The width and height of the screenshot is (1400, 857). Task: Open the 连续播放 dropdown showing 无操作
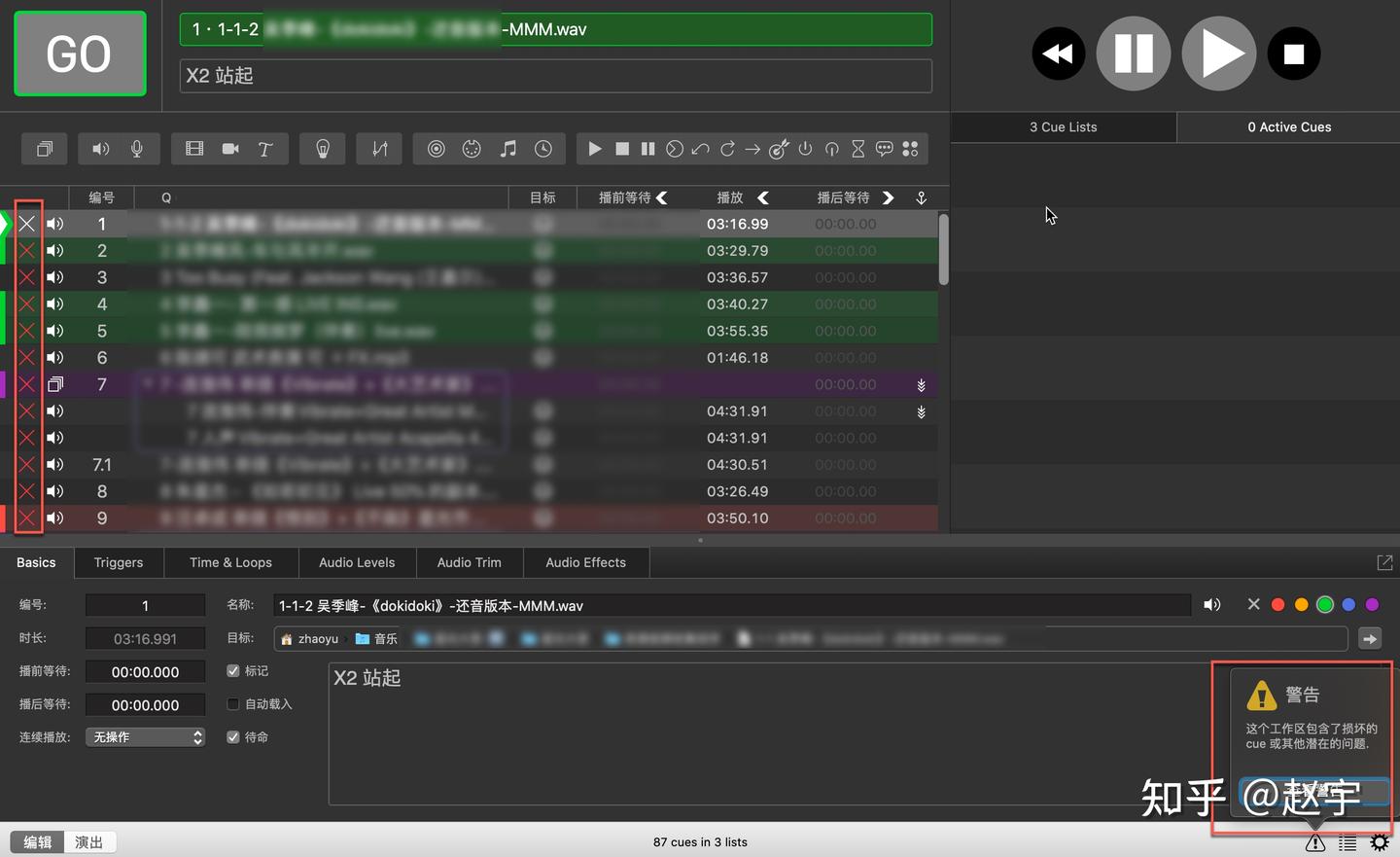pyautogui.click(x=144, y=736)
